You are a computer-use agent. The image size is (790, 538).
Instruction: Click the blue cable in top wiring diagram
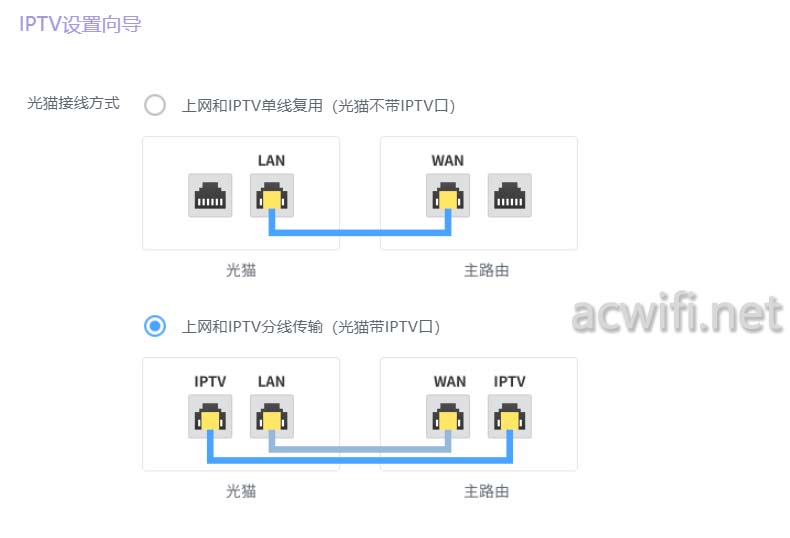(x=360, y=233)
